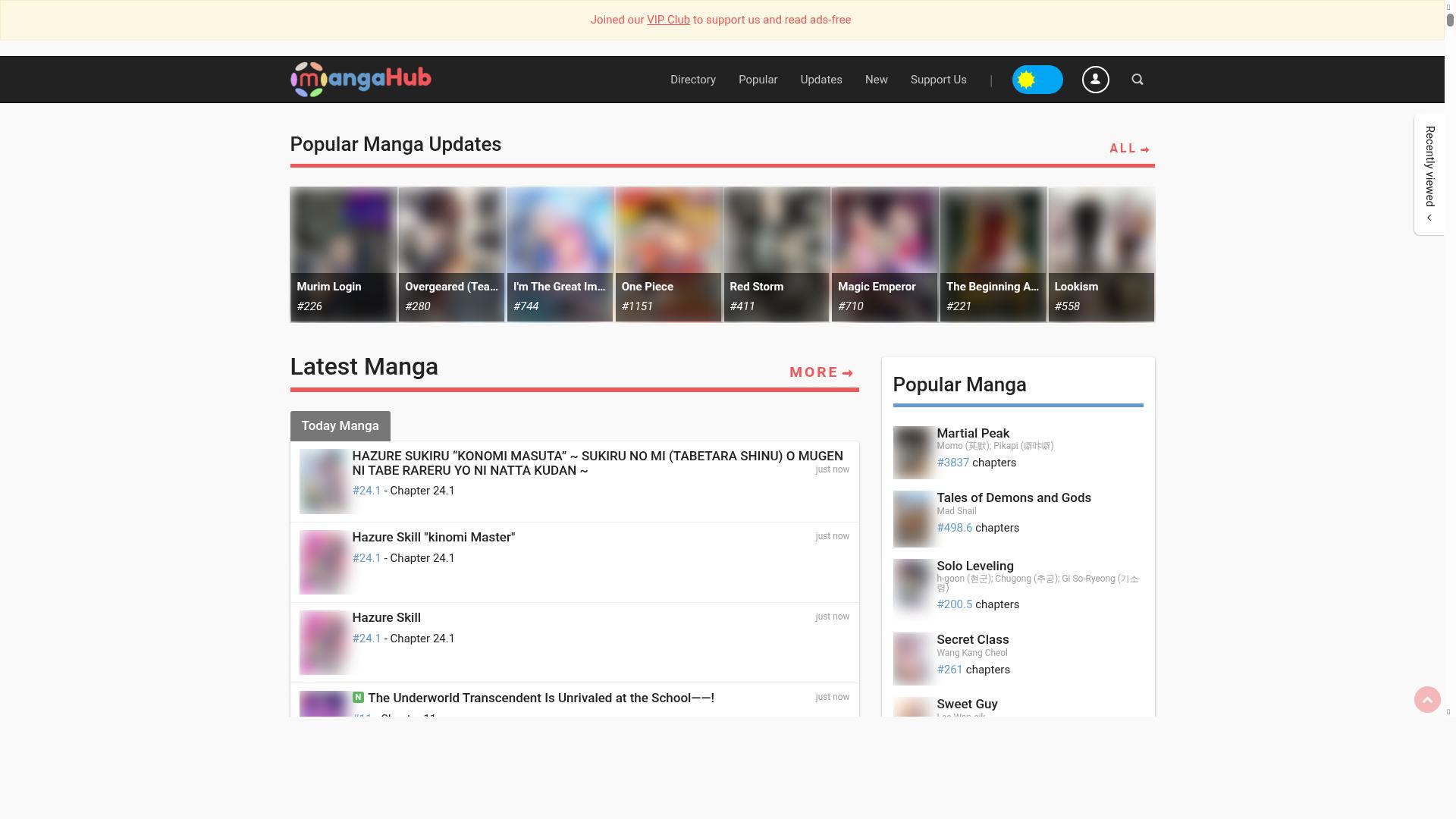The height and width of the screenshot is (819, 1456).
Task: Open chapter #24.1 of Hazure Skill
Action: pos(366,639)
